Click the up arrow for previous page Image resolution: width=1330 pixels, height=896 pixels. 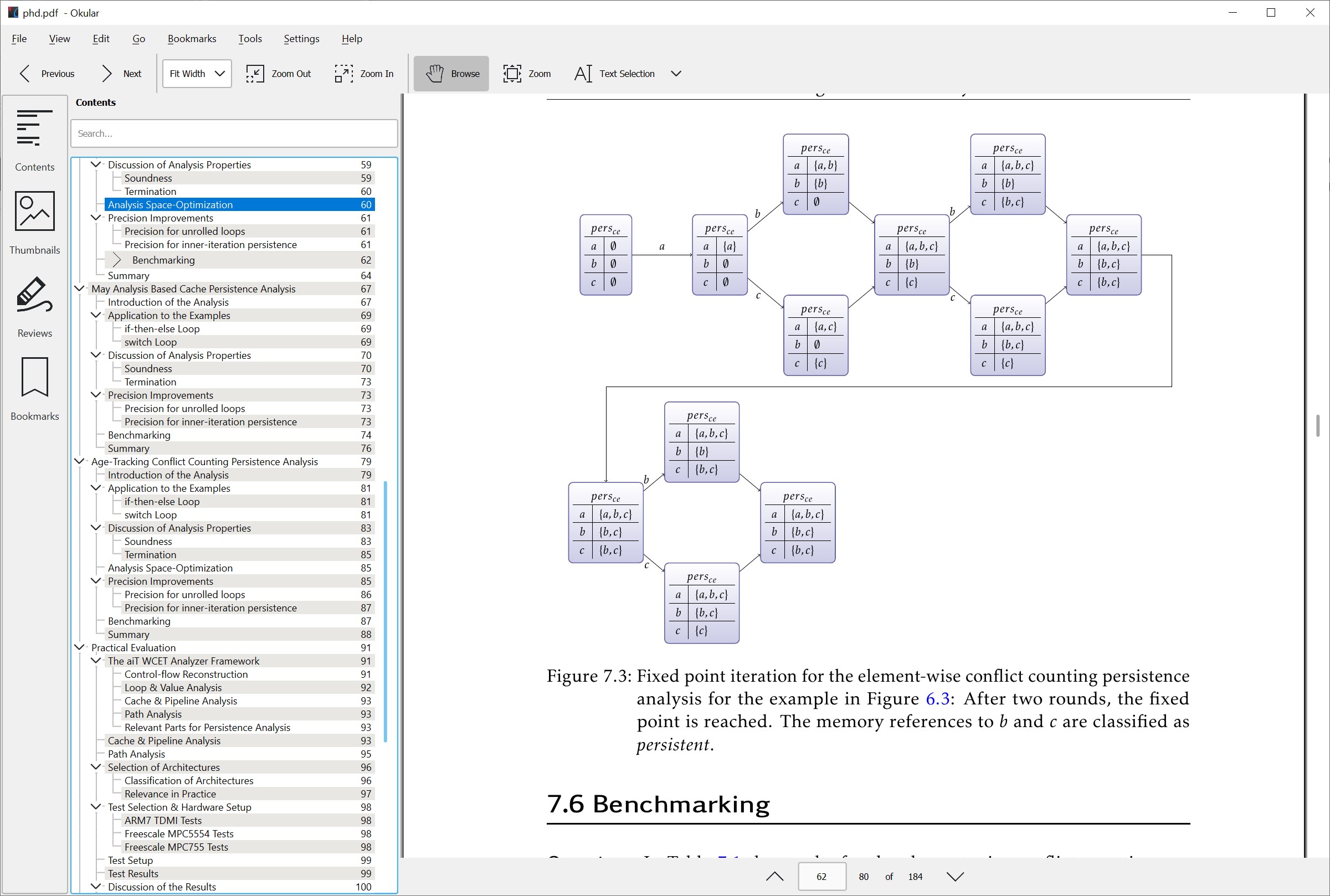click(773, 876)
